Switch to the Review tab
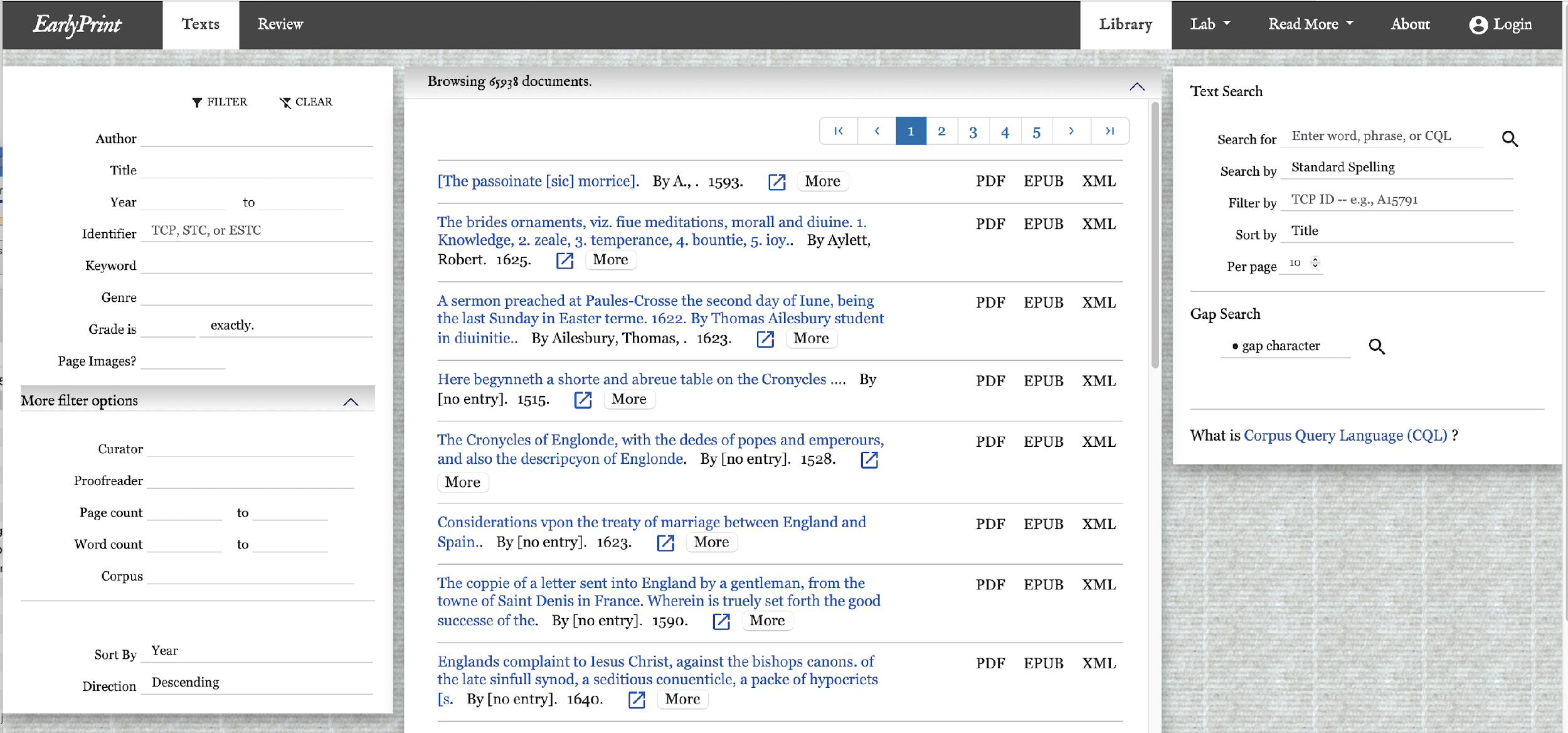The height and width of the screenshot is (733, 1568). click(280, 24)
